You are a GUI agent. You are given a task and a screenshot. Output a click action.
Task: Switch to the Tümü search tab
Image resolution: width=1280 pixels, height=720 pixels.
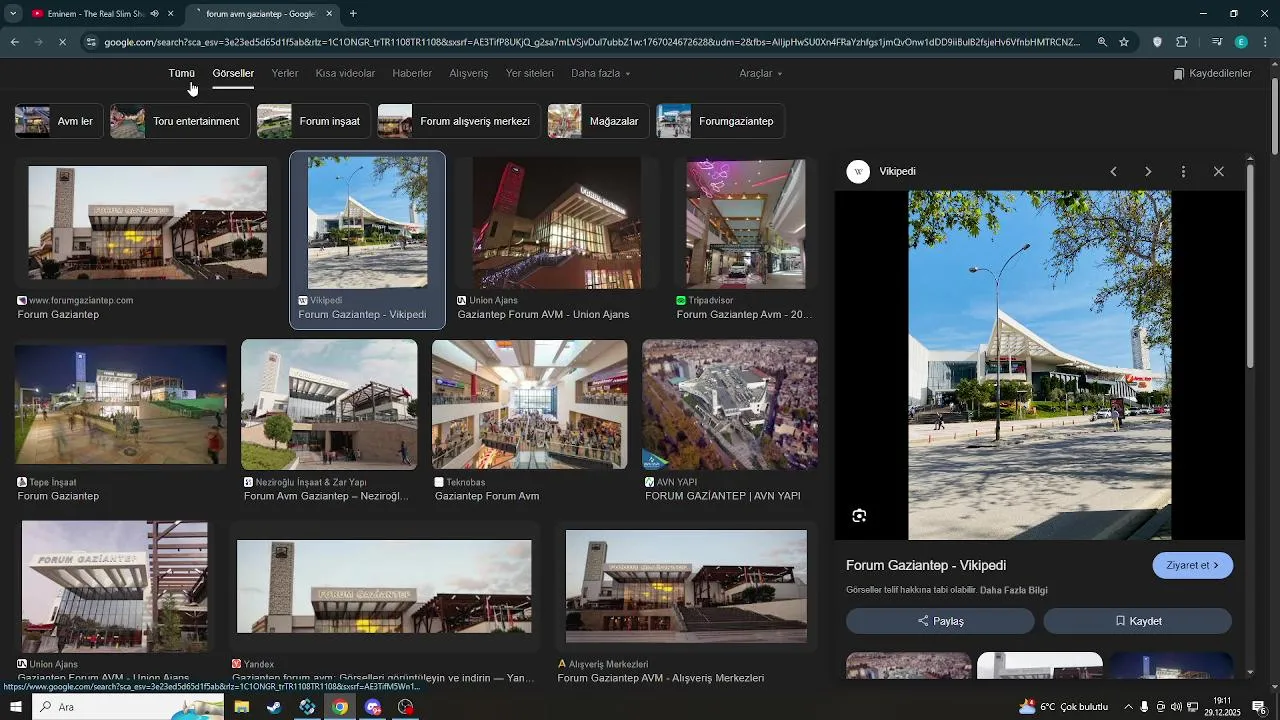click(181, 73)
